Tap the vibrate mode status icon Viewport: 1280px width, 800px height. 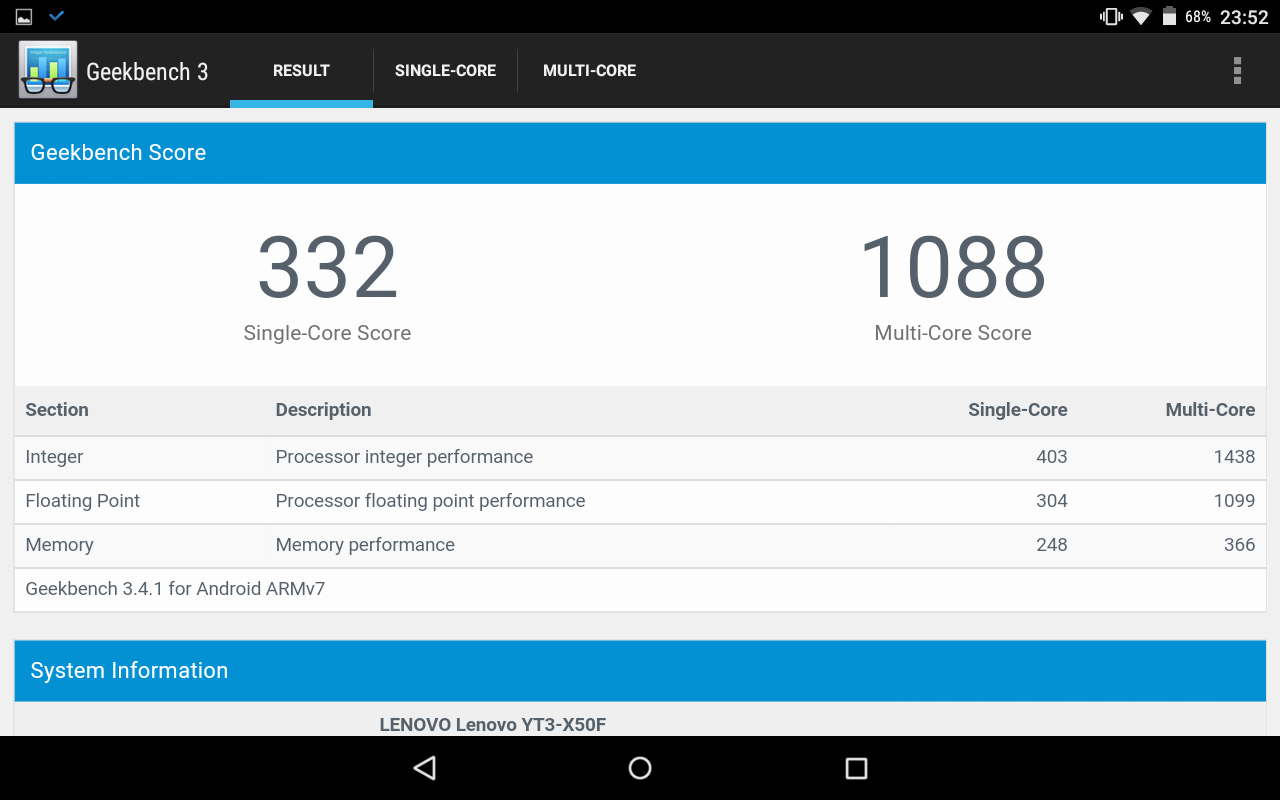click(x=1111, y=17)
